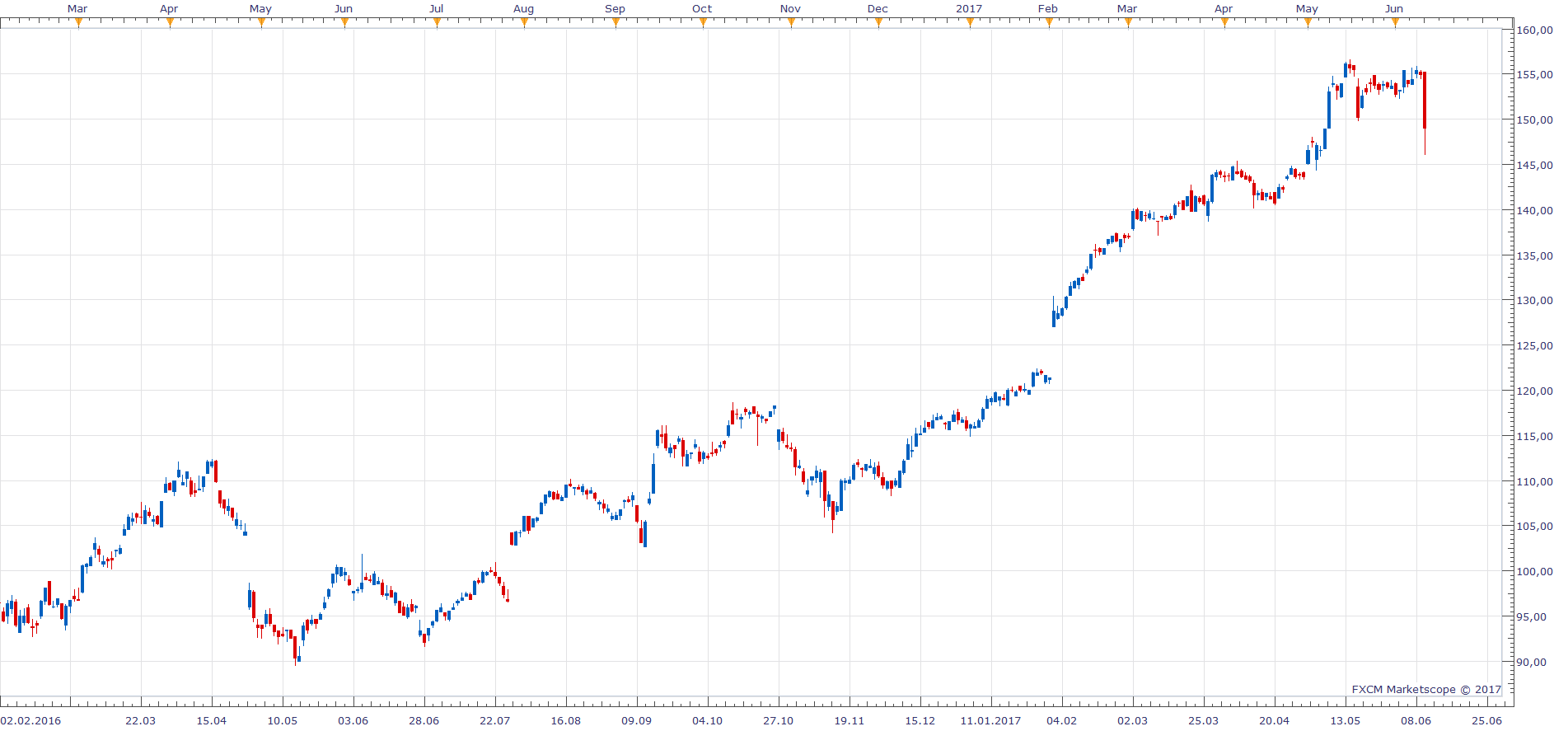The image size is (1568, 731).
Task: Click the 13.05 date label
Action: 1345,720
